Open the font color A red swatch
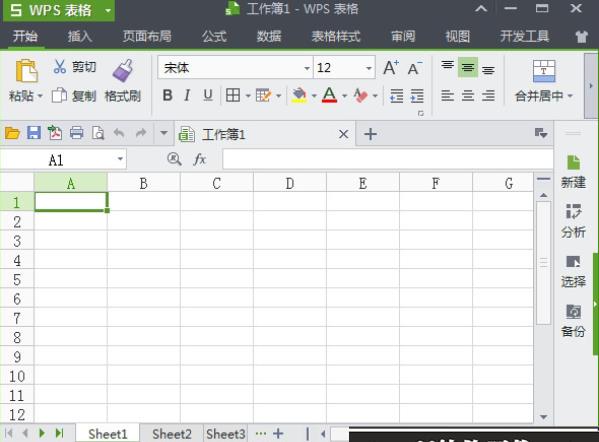 coord(329,95)
